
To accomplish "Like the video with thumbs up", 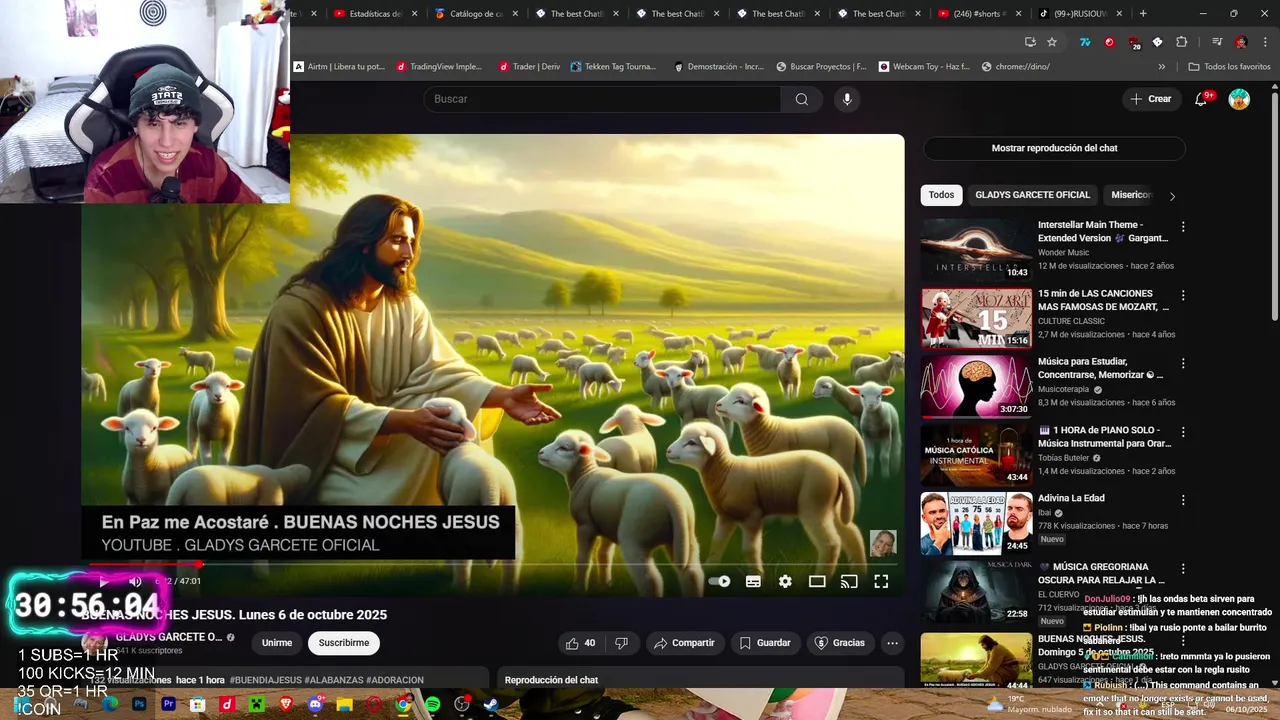I will 581,643.
